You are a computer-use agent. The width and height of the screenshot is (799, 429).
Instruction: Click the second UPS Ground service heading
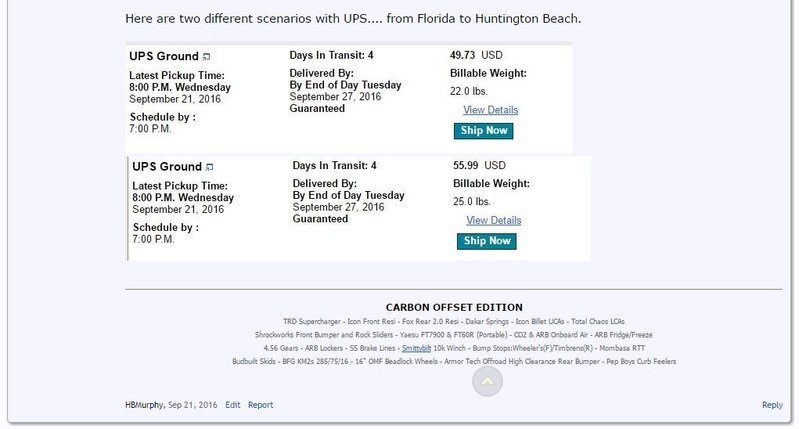[x=167, y=167]
